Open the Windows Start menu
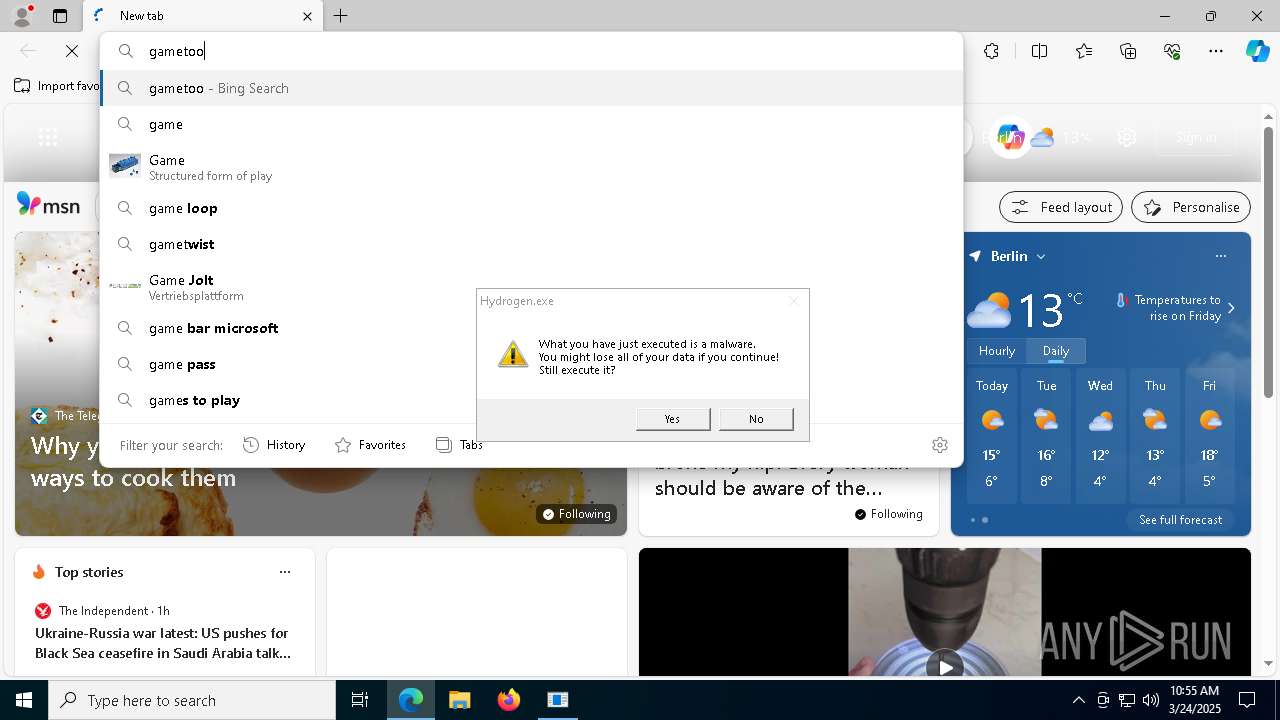Image resolution: width=1280 pixels, height=720 pixels. click(x=24, y=700)
